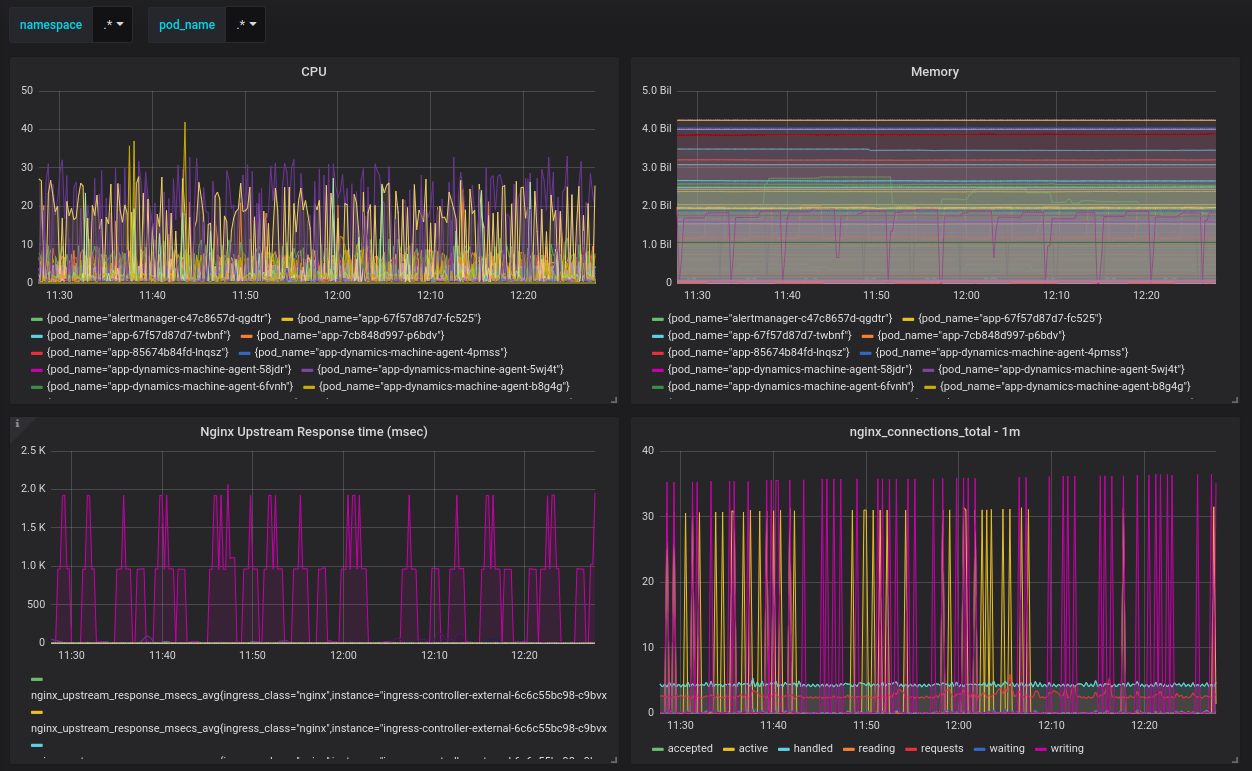Toggle the 'accepted' series in connections legend
The height and width of the screenshot is (771, 1252).
(690, 748)
